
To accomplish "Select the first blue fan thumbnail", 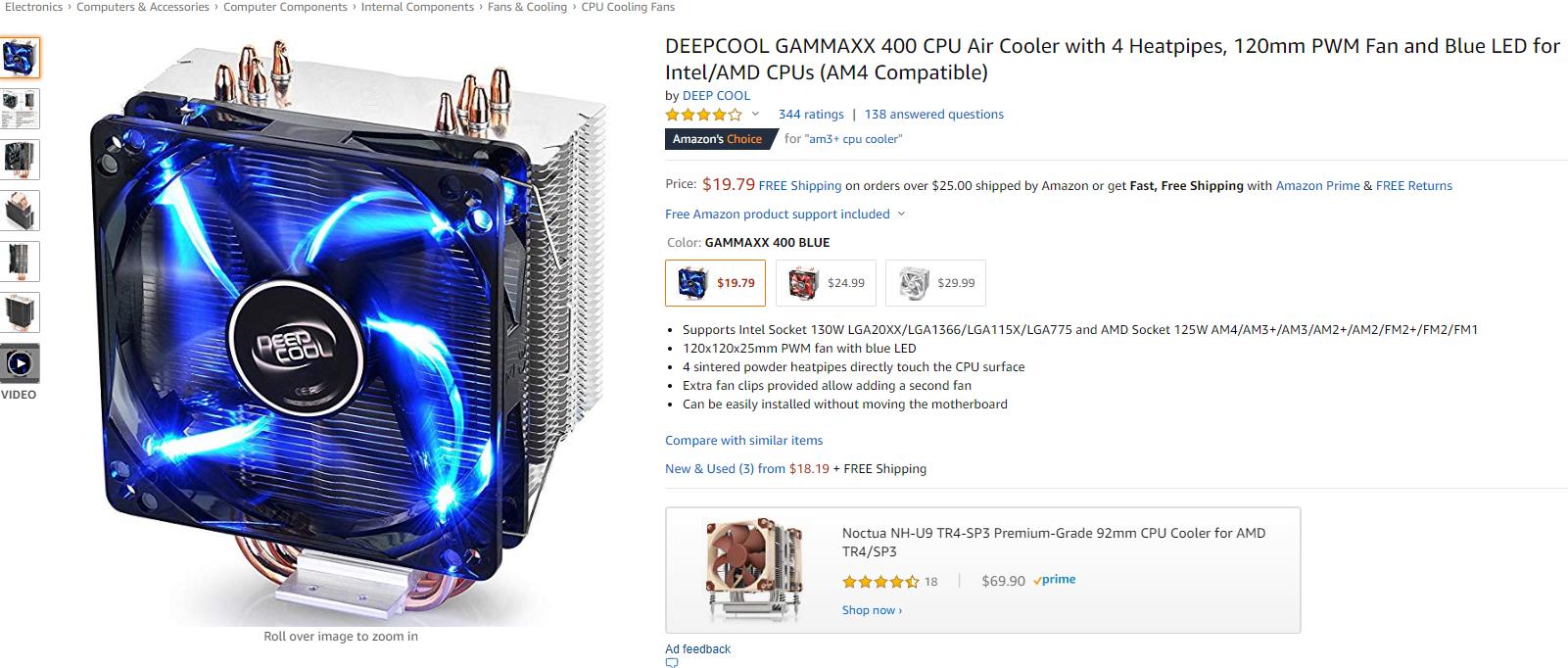I will (x=20, y=58).
